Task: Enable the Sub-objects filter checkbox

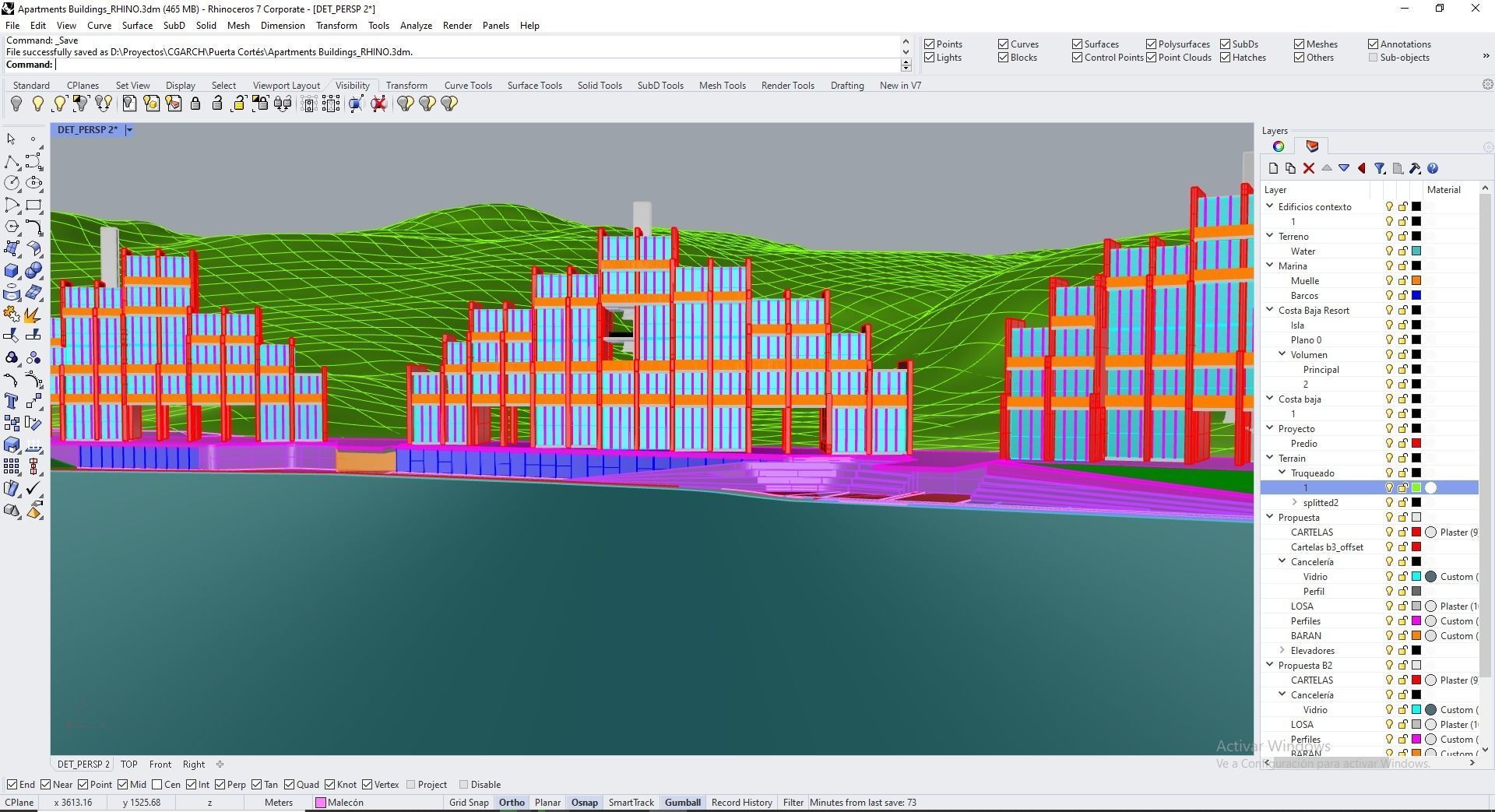Action: [x=1373, y=58]
